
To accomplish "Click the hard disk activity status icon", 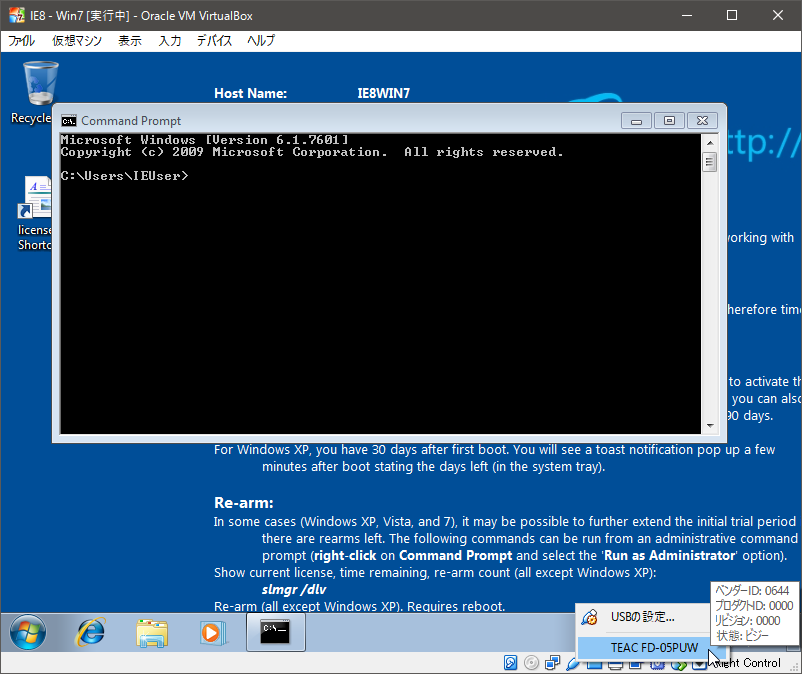I will click(x=510, y=663).
